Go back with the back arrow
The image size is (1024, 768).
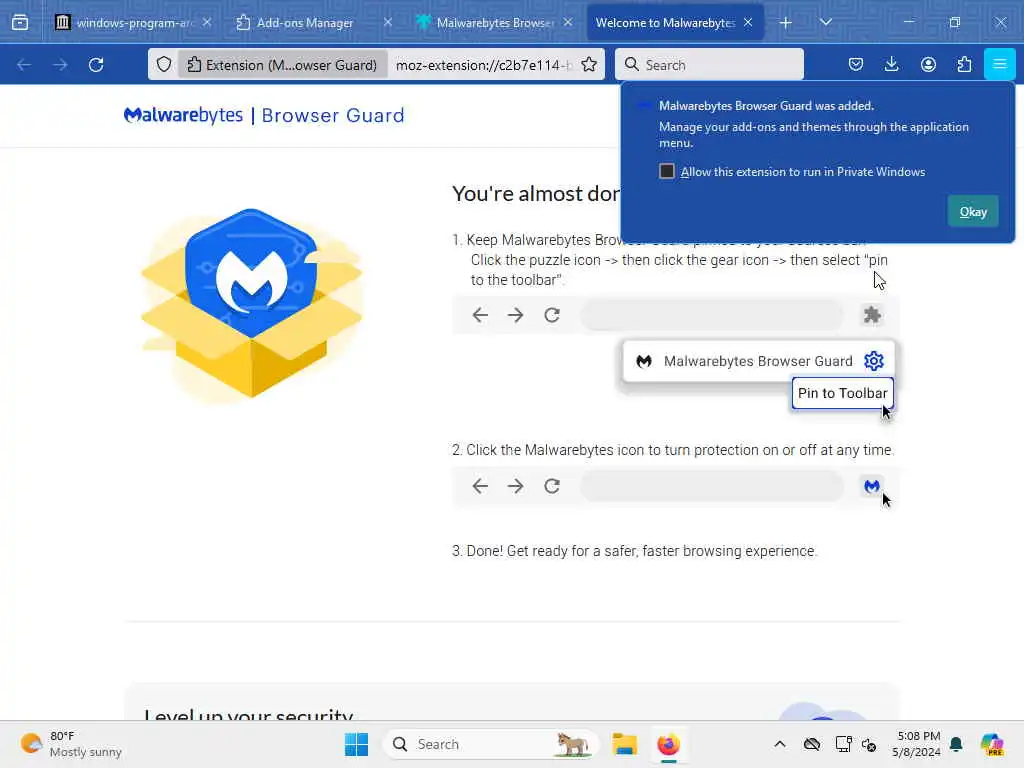click(x=24, y=65)
